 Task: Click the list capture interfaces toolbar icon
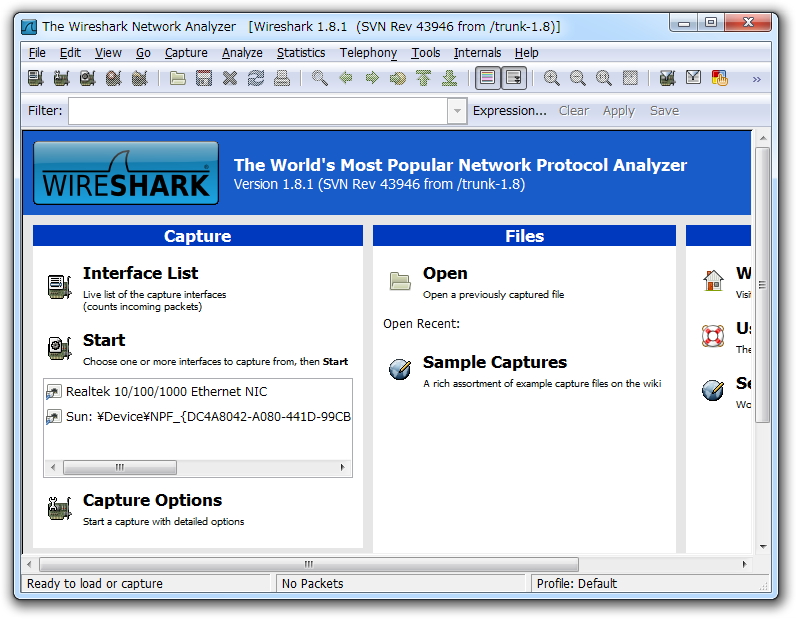coord(35,78)
